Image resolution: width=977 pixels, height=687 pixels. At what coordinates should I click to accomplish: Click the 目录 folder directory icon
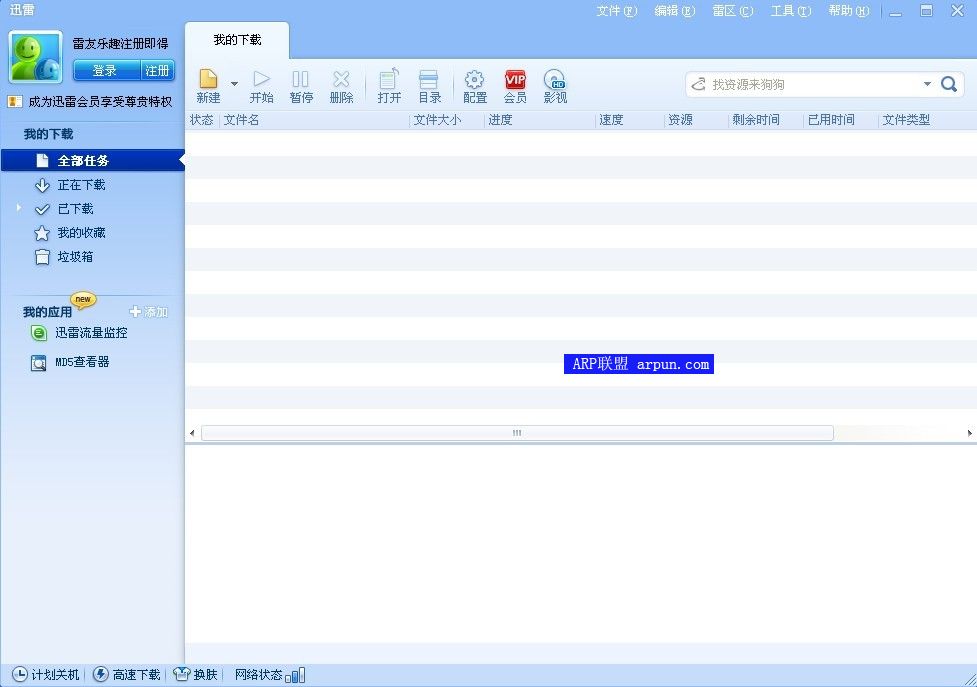pyautogui.click(x=429, y=80)
